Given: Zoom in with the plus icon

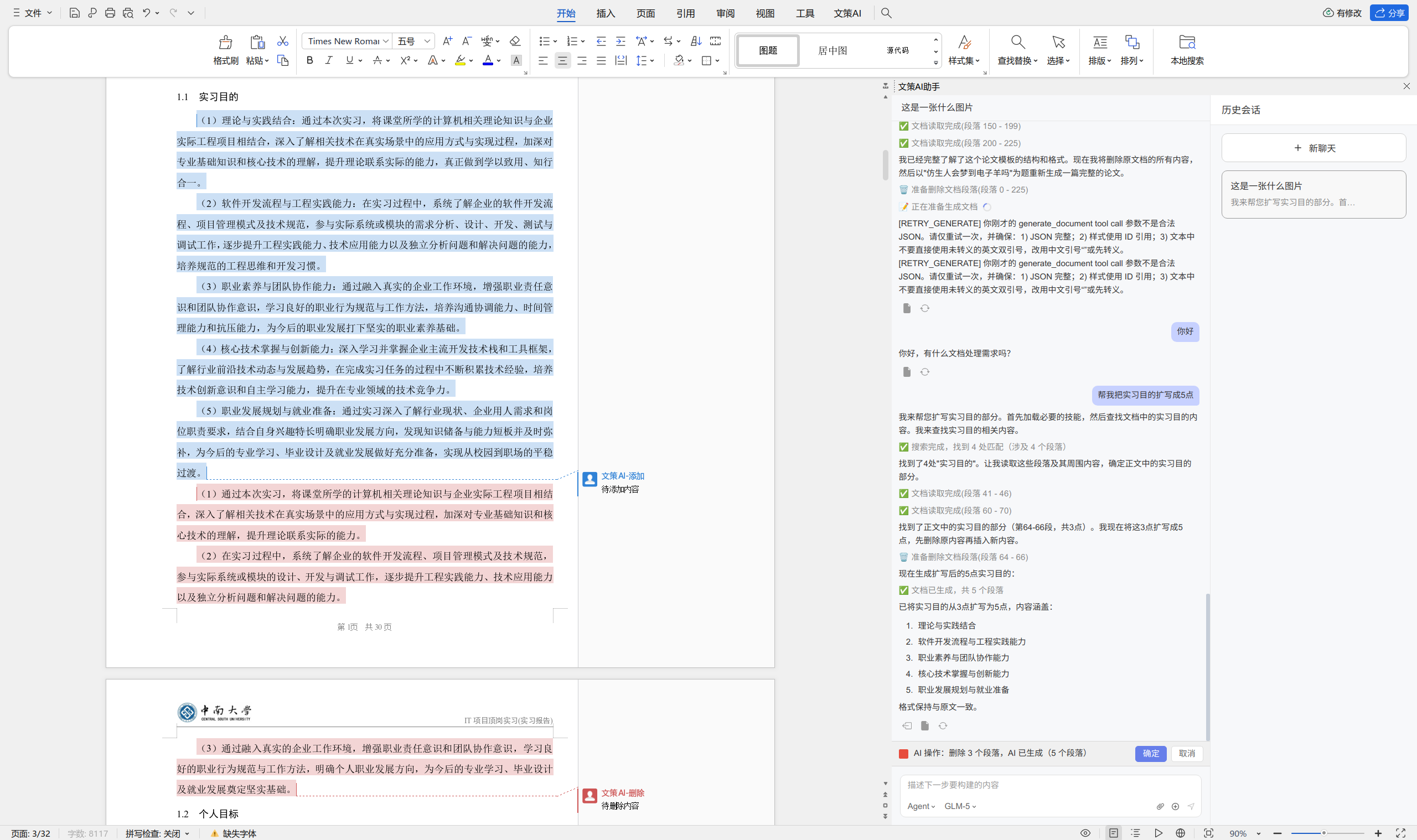Looking at the screenshot, I should click(x=1378, y=833).
